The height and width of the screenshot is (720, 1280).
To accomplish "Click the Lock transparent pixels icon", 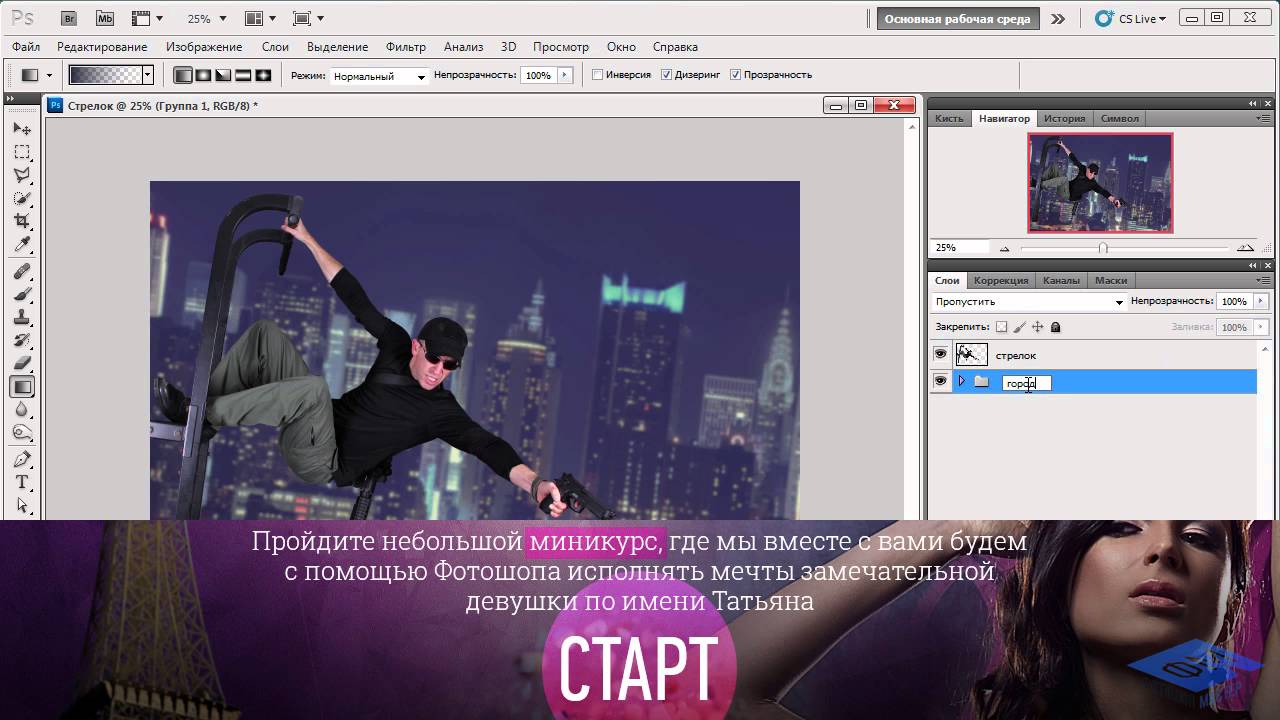I will point(1002,327).
